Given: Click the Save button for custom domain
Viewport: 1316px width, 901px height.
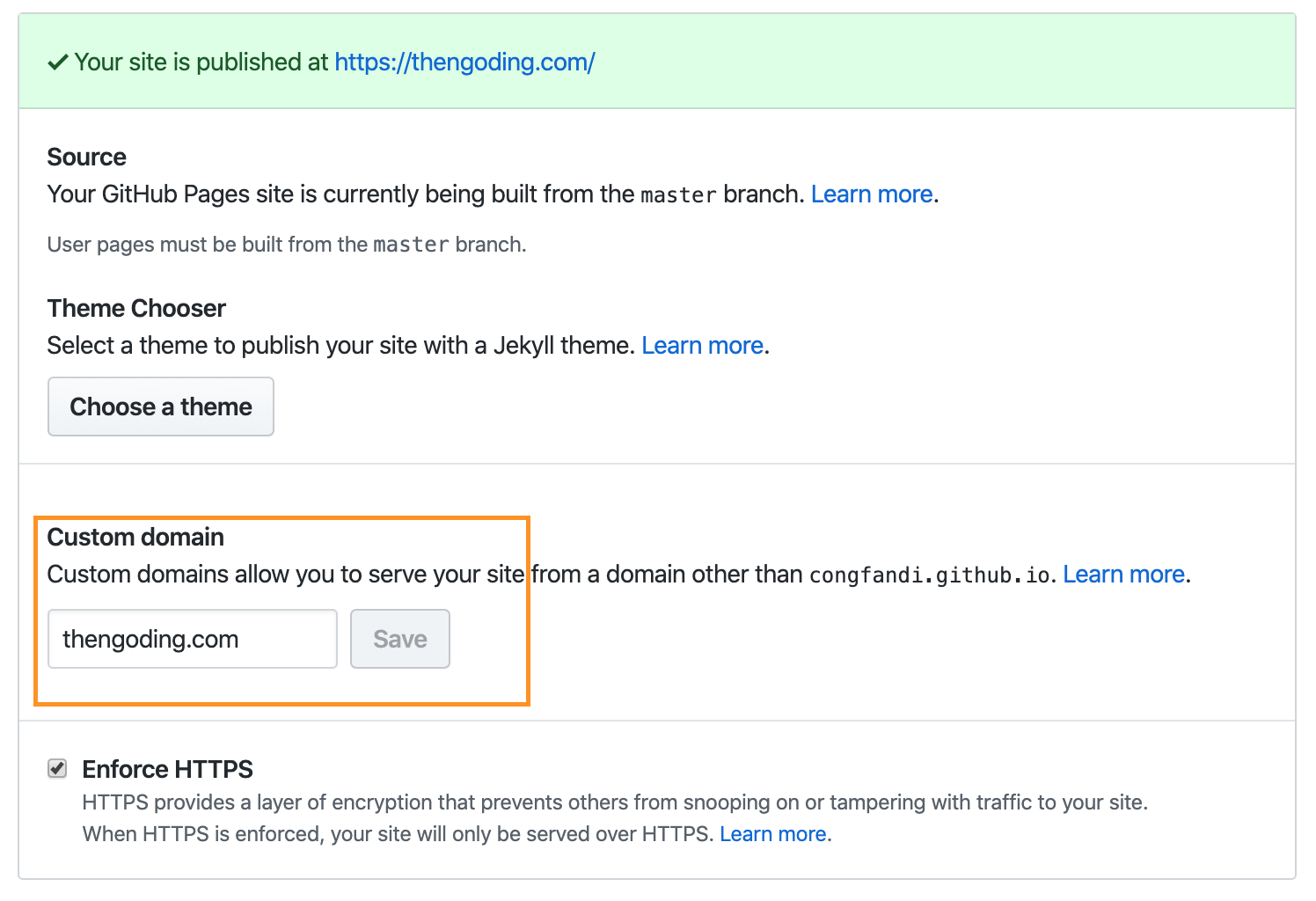Looking at the screenshot, I should [400, 639].
